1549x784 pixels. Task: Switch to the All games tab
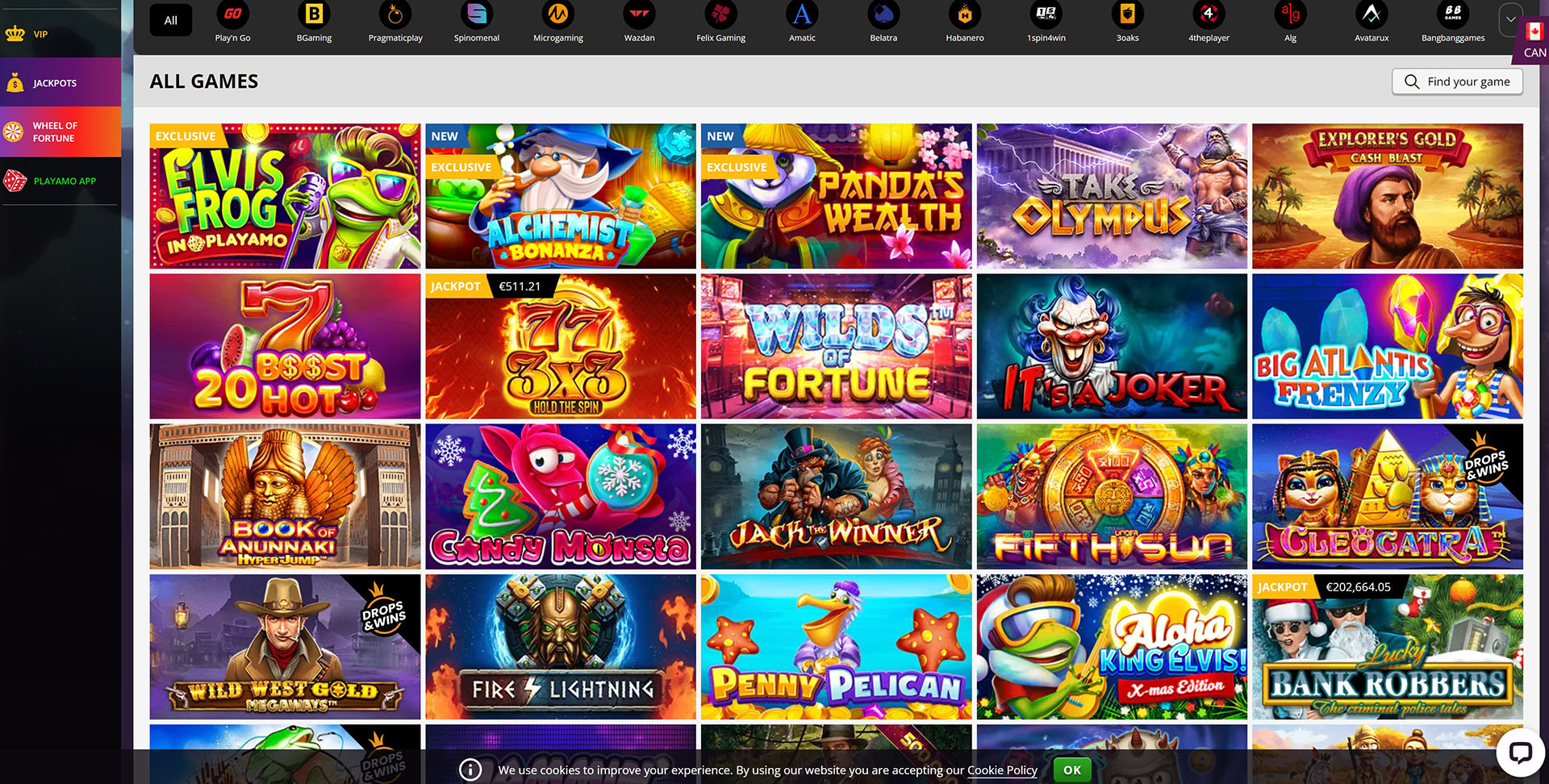pyautogui.click(x=170, y=20)
